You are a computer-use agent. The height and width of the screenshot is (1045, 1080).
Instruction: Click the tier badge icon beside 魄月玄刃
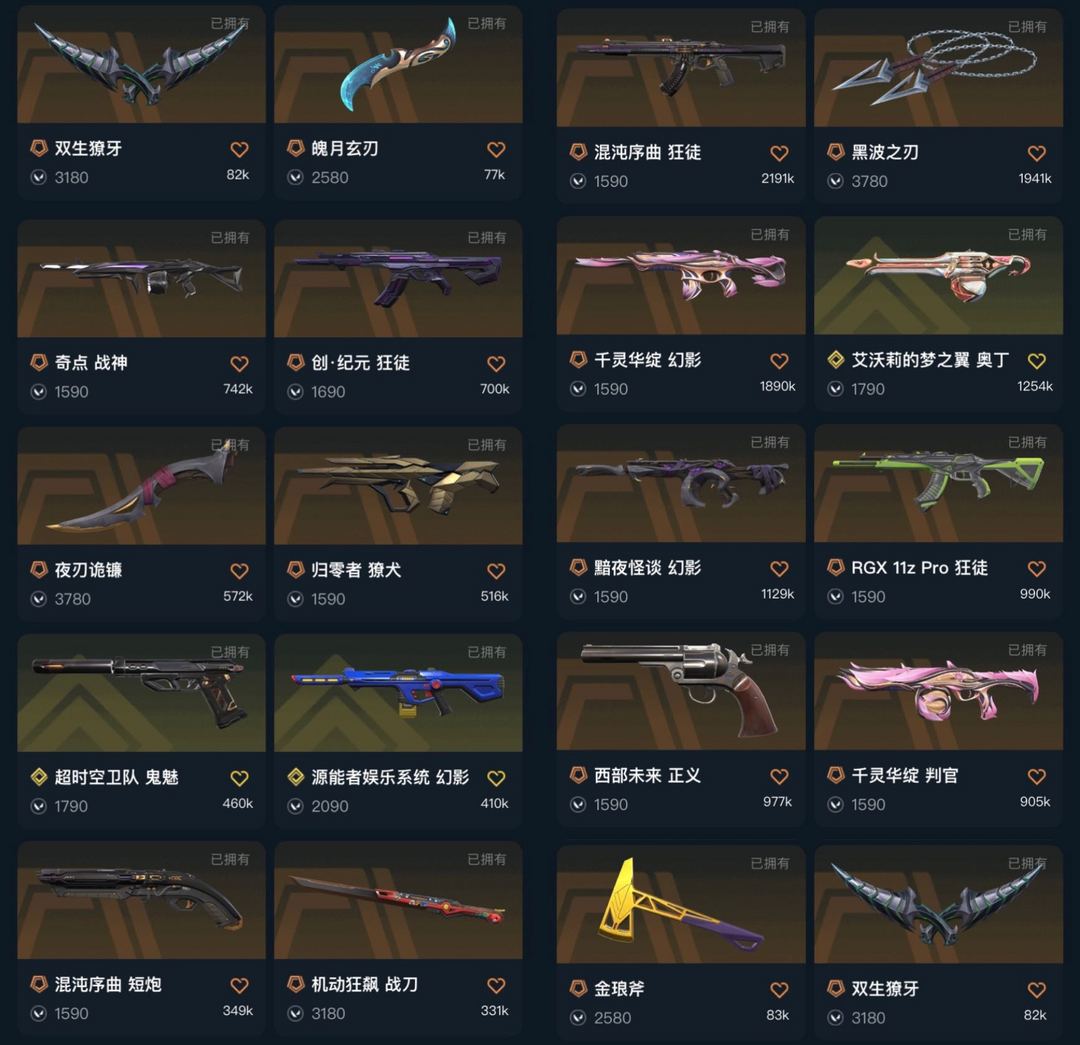(295, 148)
